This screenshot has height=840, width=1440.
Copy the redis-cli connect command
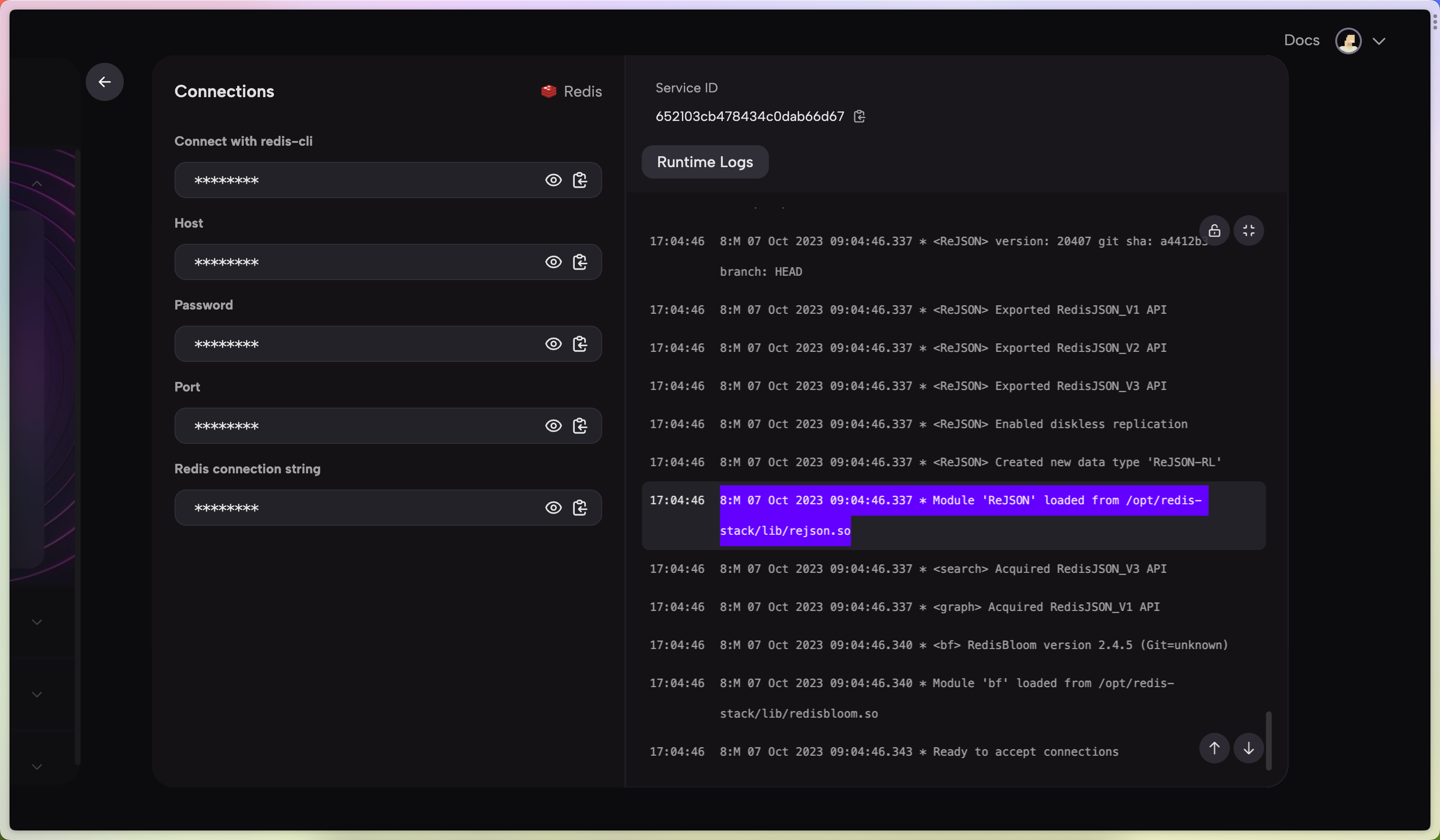580,180
